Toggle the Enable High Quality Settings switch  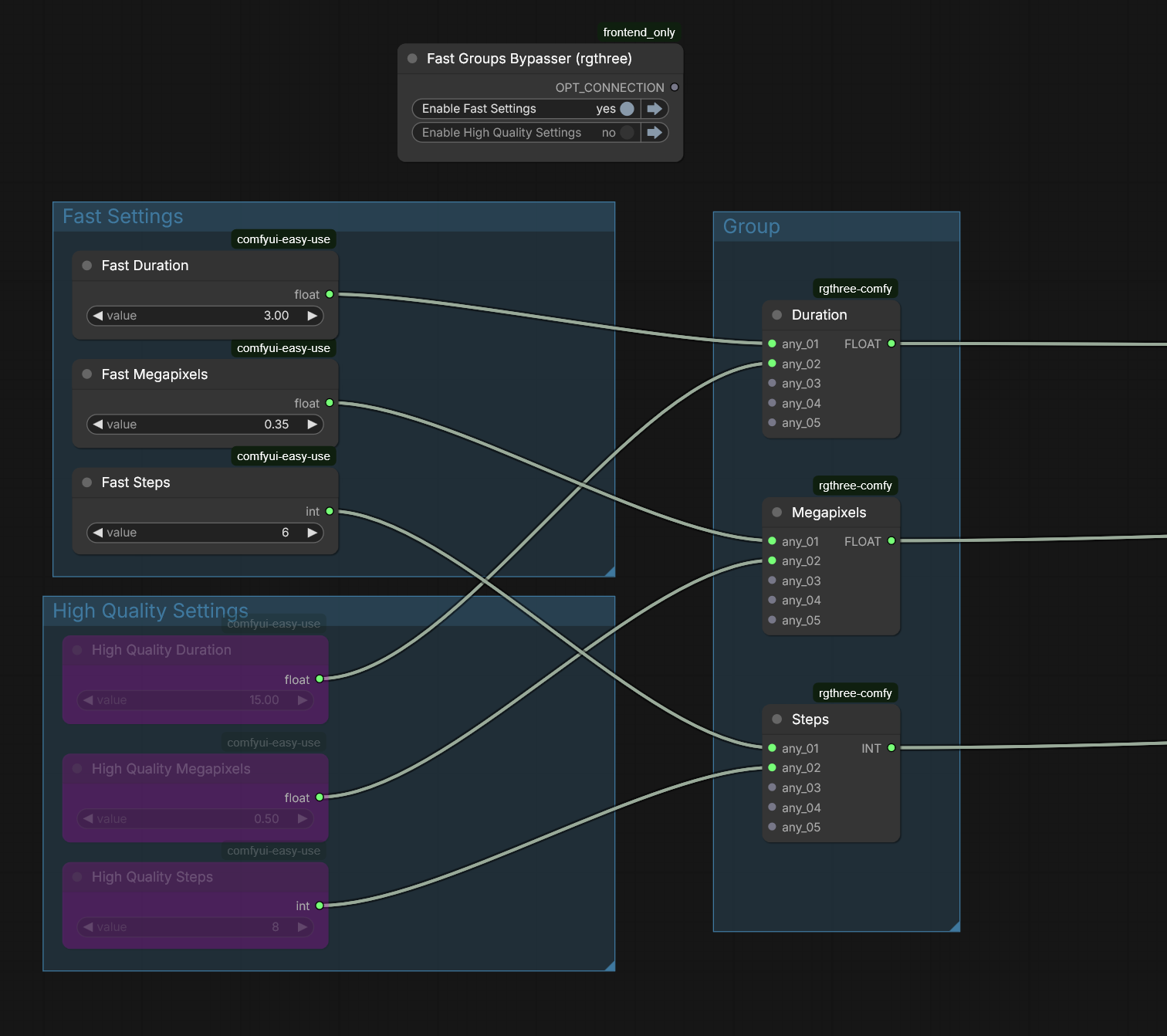627,133
